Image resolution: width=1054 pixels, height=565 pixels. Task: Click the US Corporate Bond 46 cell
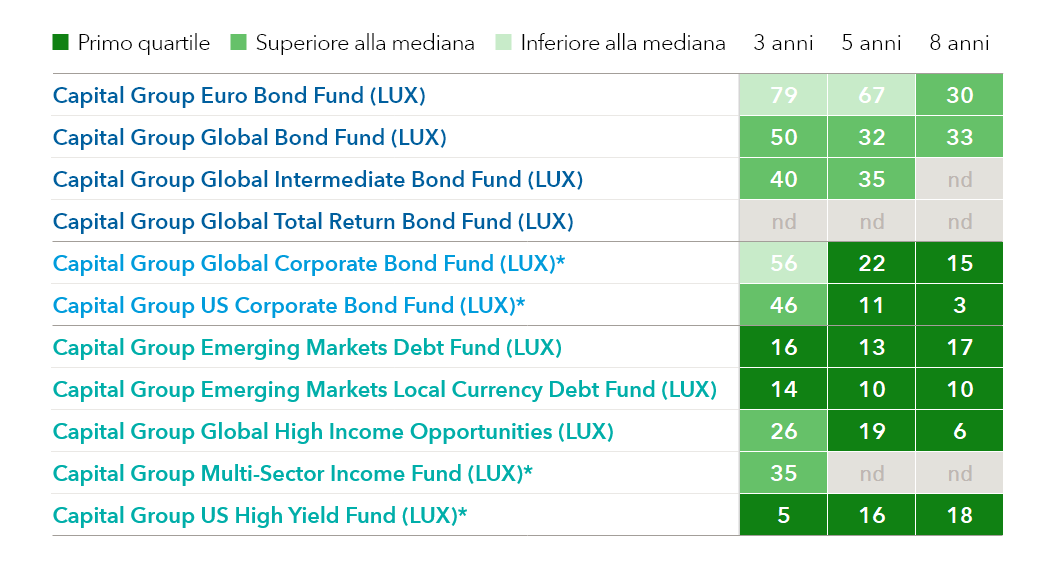(x=783, y=305)
